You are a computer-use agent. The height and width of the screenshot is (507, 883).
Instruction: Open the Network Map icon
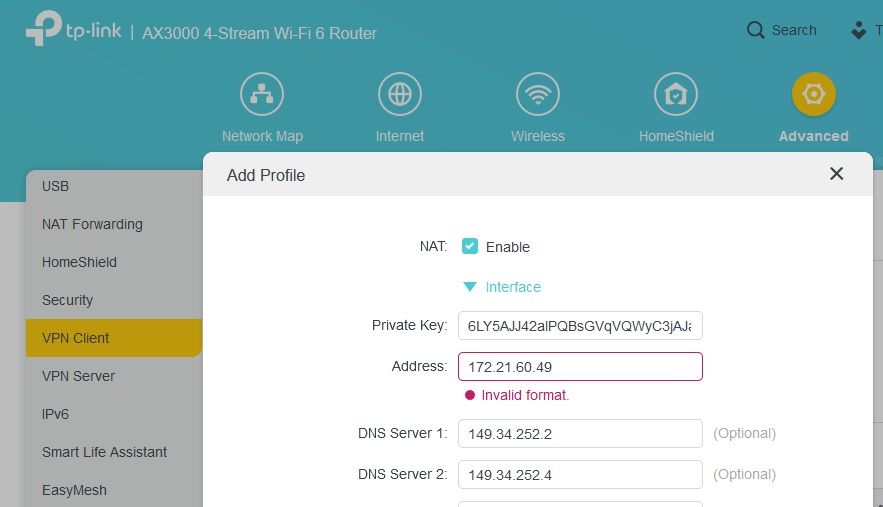pos(262,95)
